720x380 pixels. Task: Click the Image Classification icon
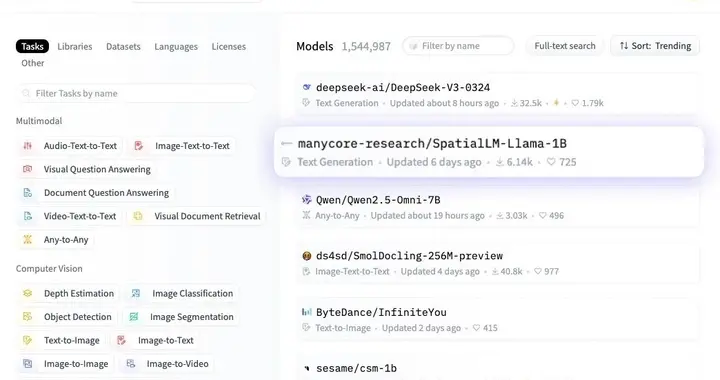click(136, 293)
